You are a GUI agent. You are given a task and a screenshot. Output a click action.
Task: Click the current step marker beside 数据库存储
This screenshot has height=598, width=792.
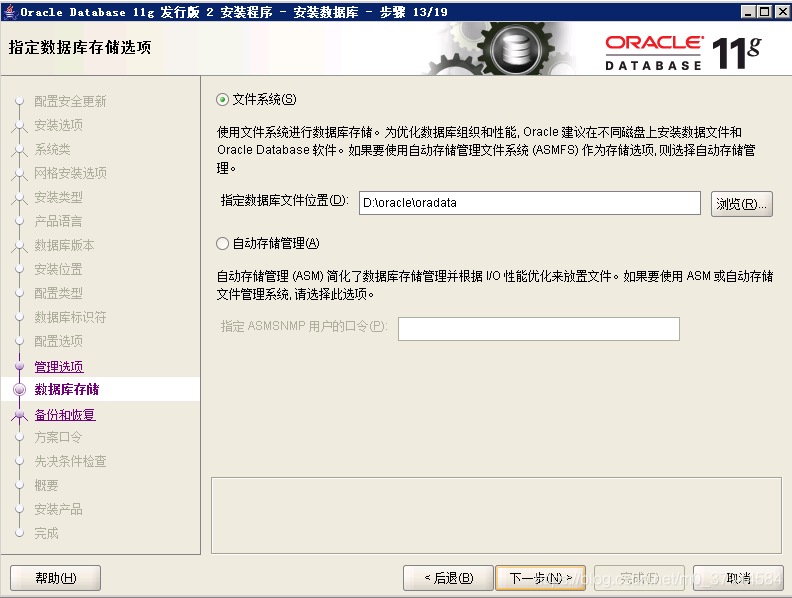19,389
